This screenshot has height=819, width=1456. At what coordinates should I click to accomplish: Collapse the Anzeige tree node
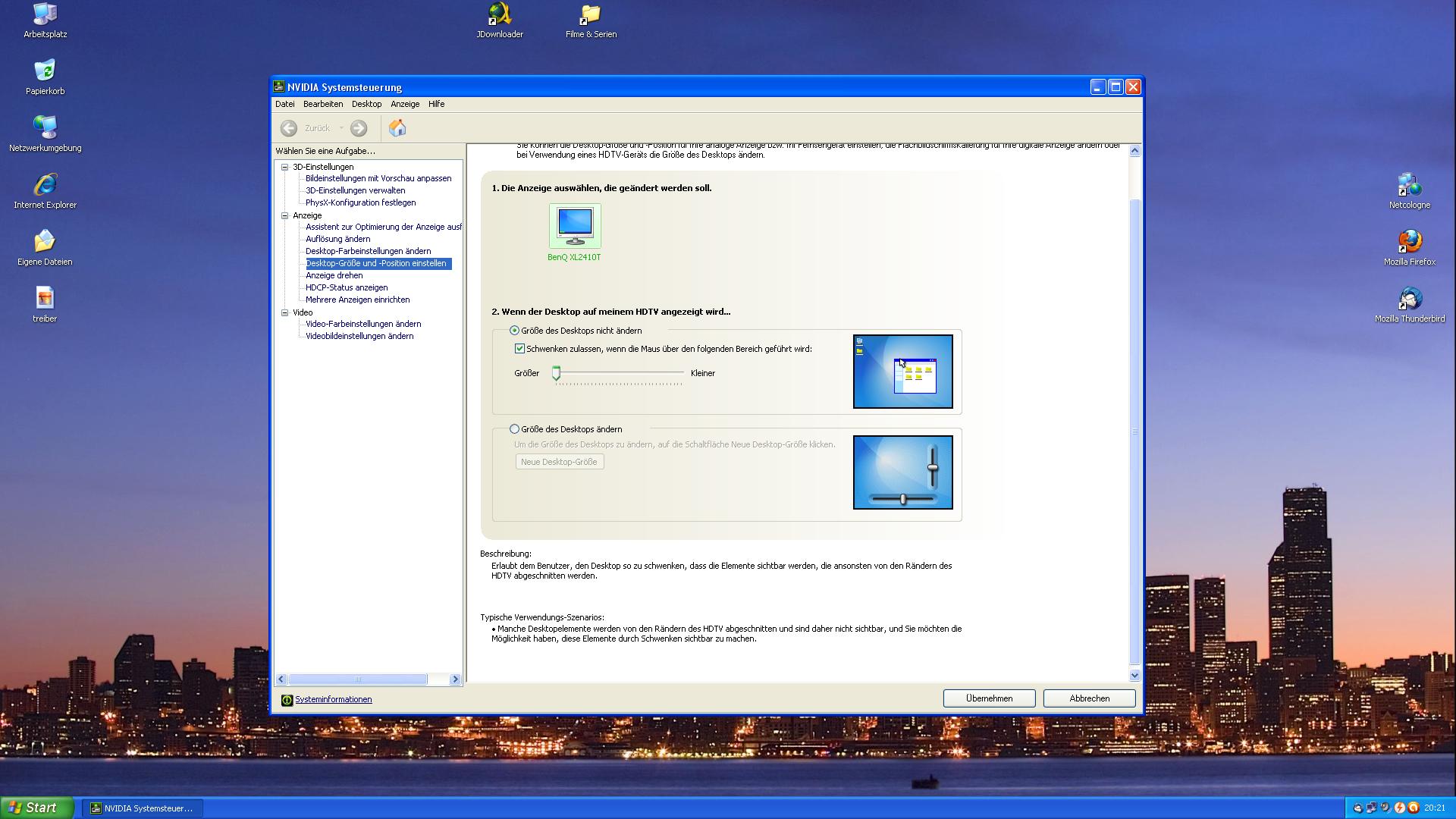pos(285,215)
